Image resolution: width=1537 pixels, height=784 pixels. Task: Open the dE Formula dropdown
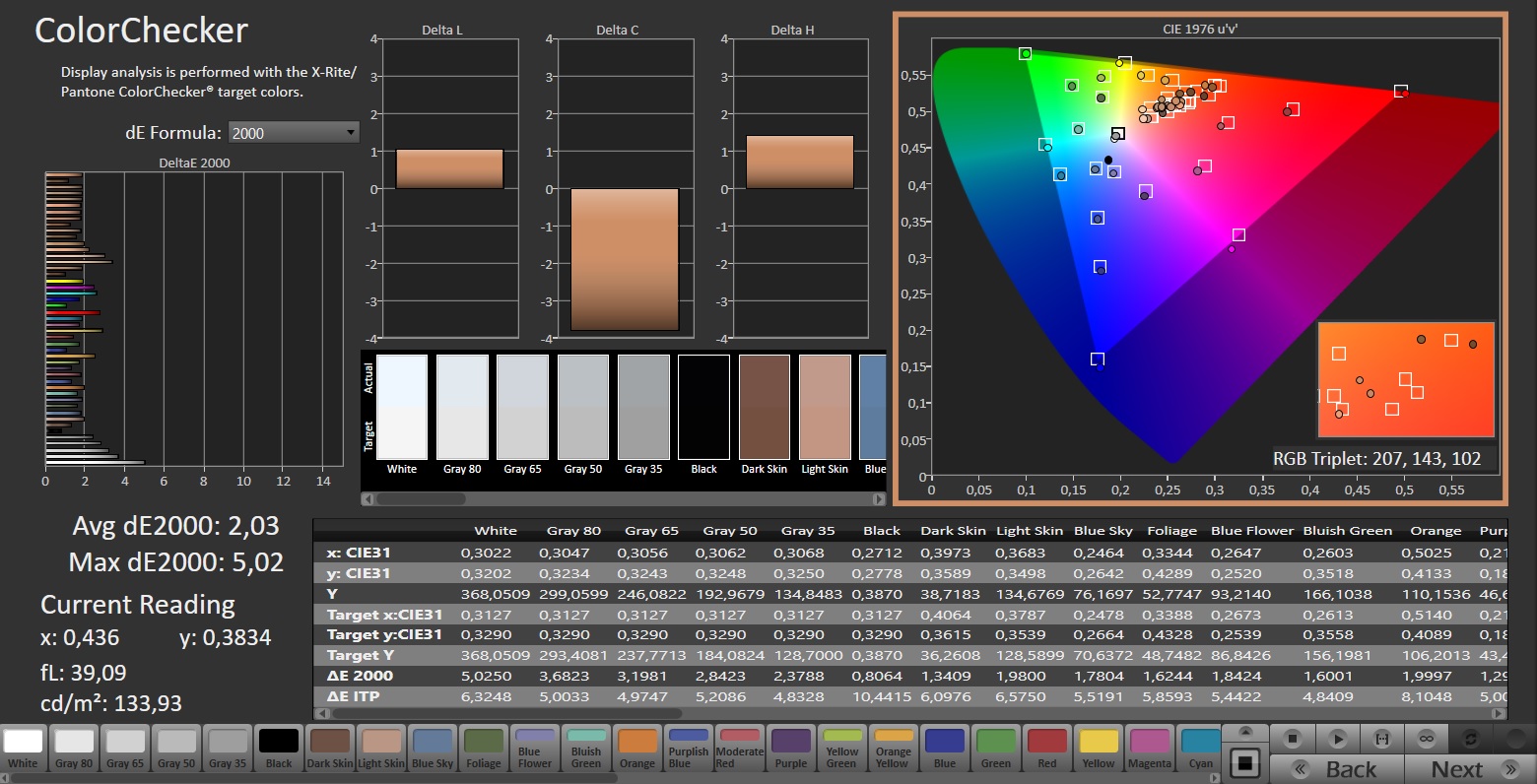pos(294,133)
